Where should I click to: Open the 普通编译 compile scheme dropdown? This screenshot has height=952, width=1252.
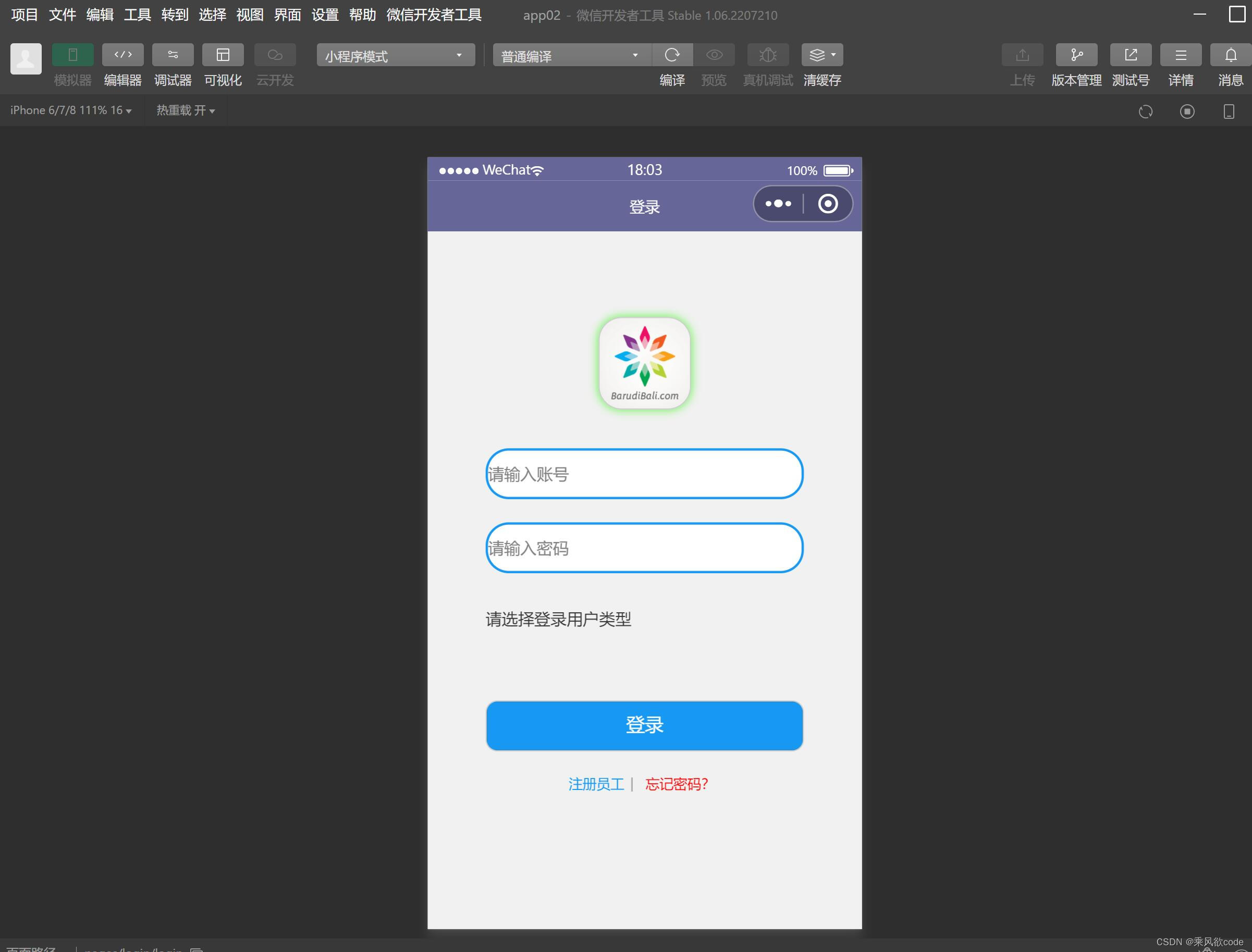point(570,56)
